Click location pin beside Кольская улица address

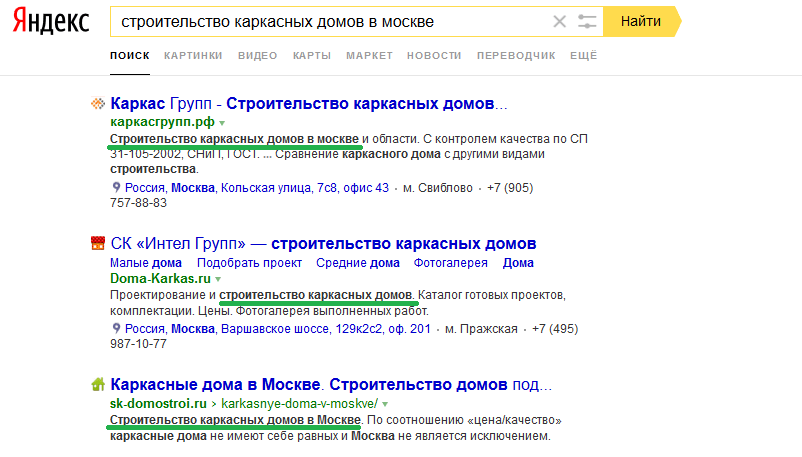pos(115,187)
